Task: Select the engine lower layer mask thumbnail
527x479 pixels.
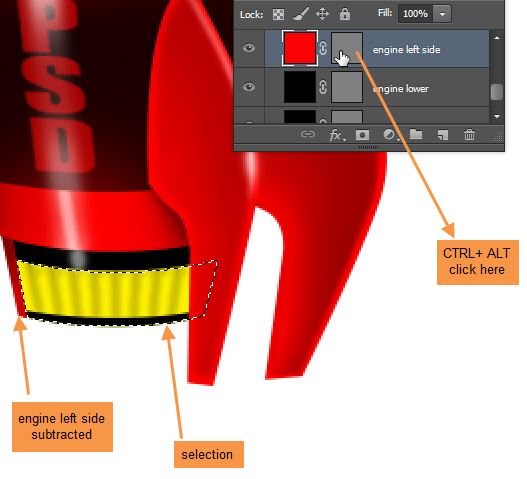Action: pyautogui.click(x=347, y=87)
